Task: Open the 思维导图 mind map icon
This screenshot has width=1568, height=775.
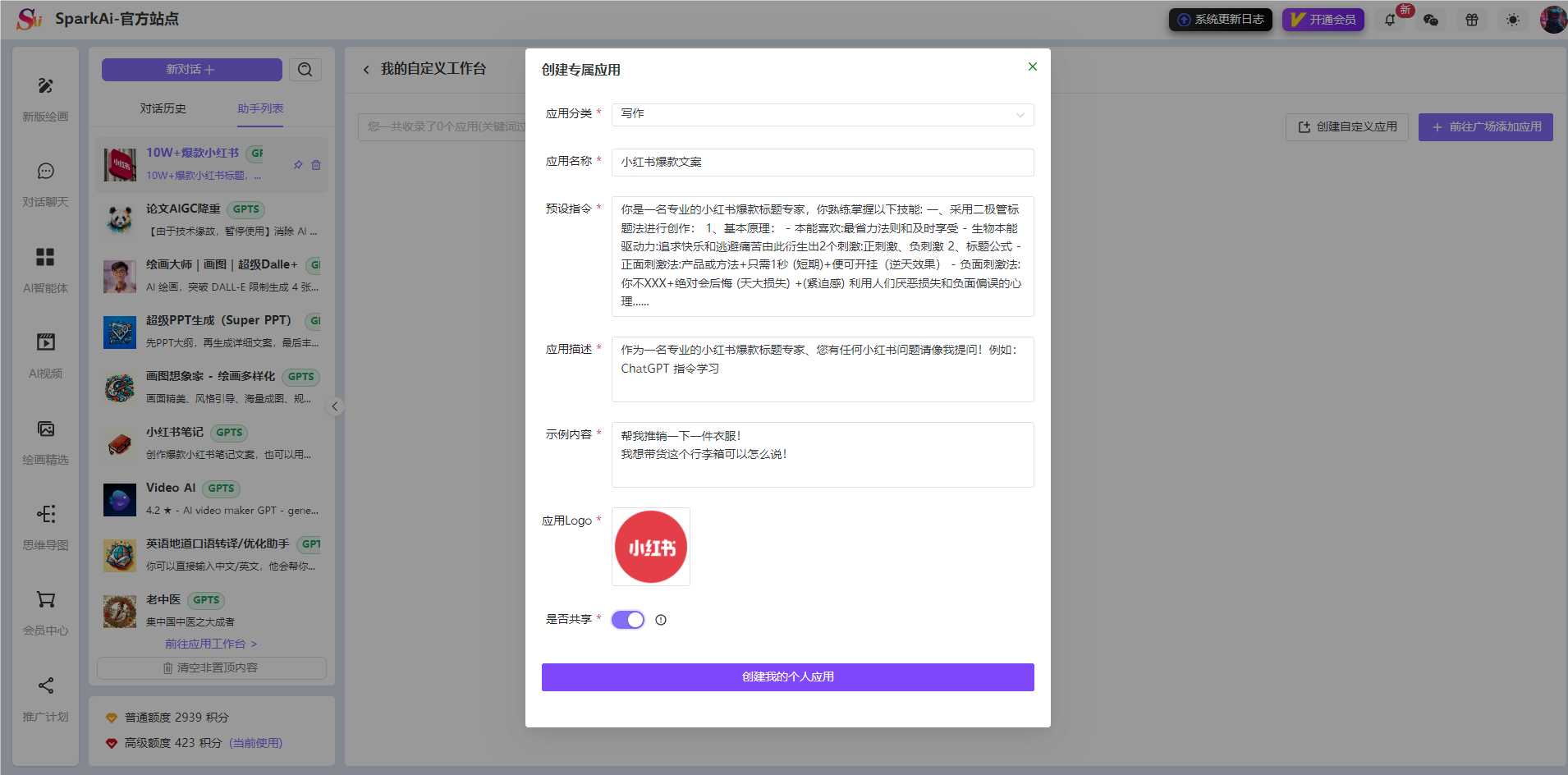Action: 46,514
